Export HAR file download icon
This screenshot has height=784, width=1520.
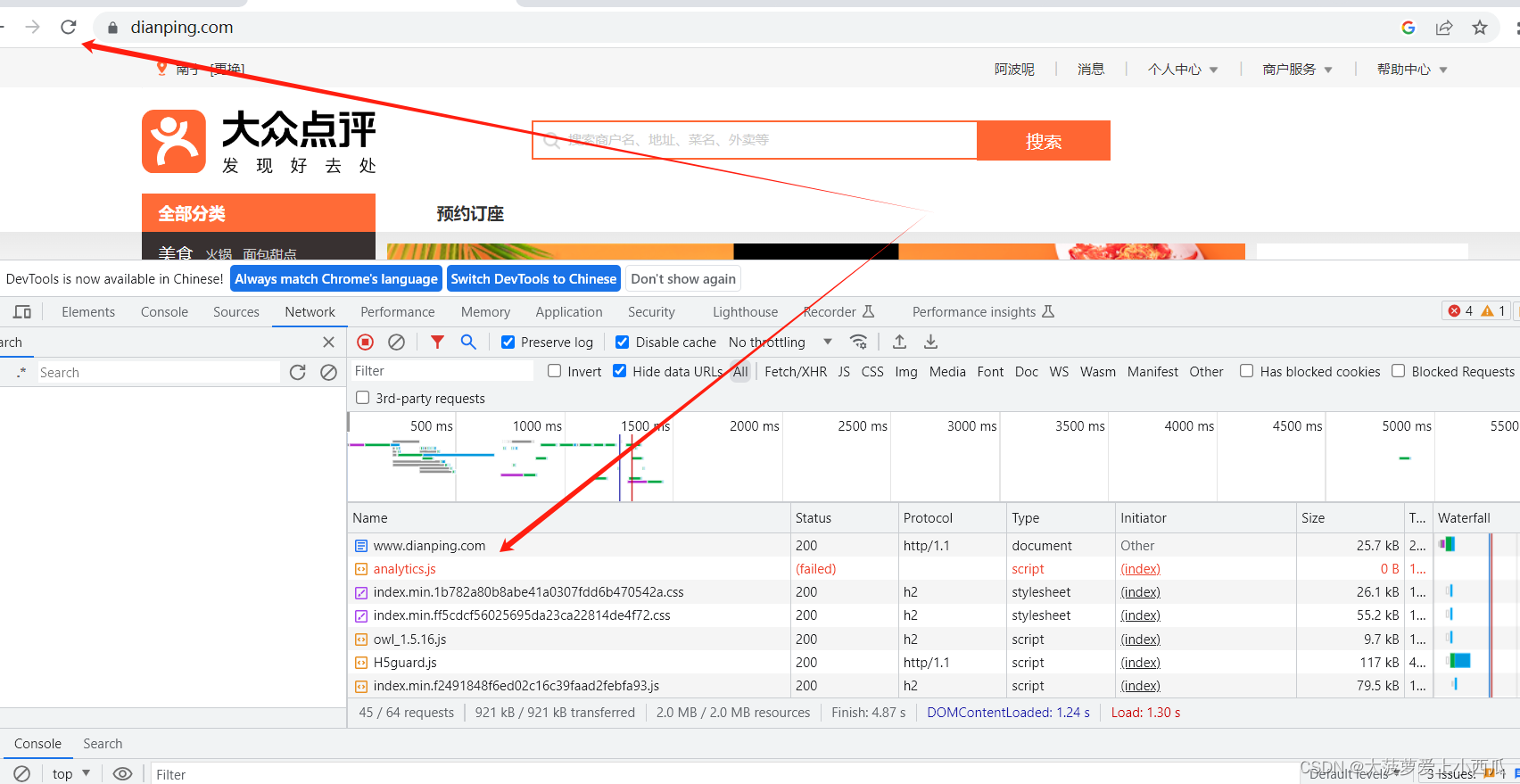click(930, 342)
